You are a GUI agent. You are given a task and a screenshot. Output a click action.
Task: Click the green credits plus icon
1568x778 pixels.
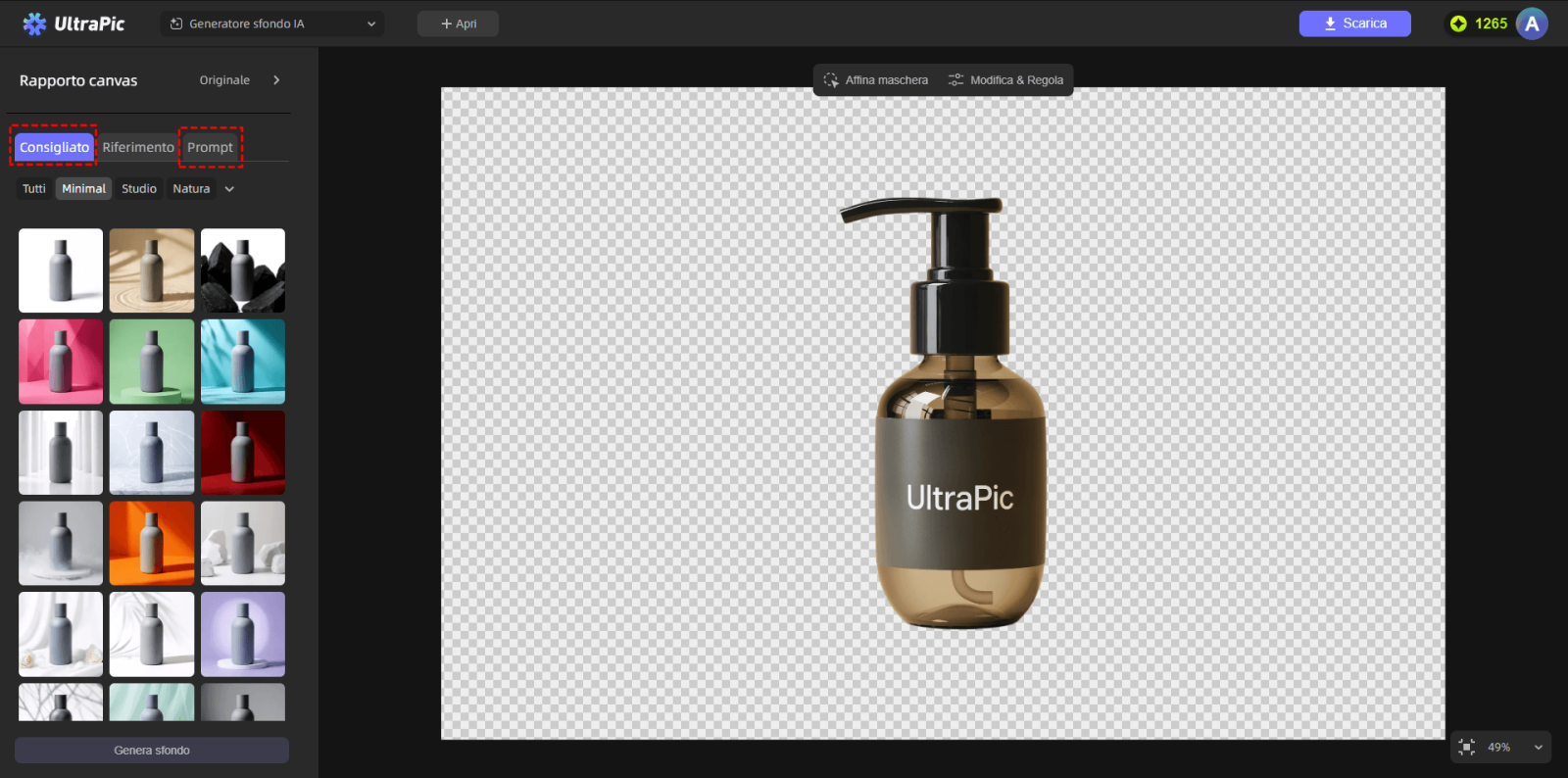1458,24
